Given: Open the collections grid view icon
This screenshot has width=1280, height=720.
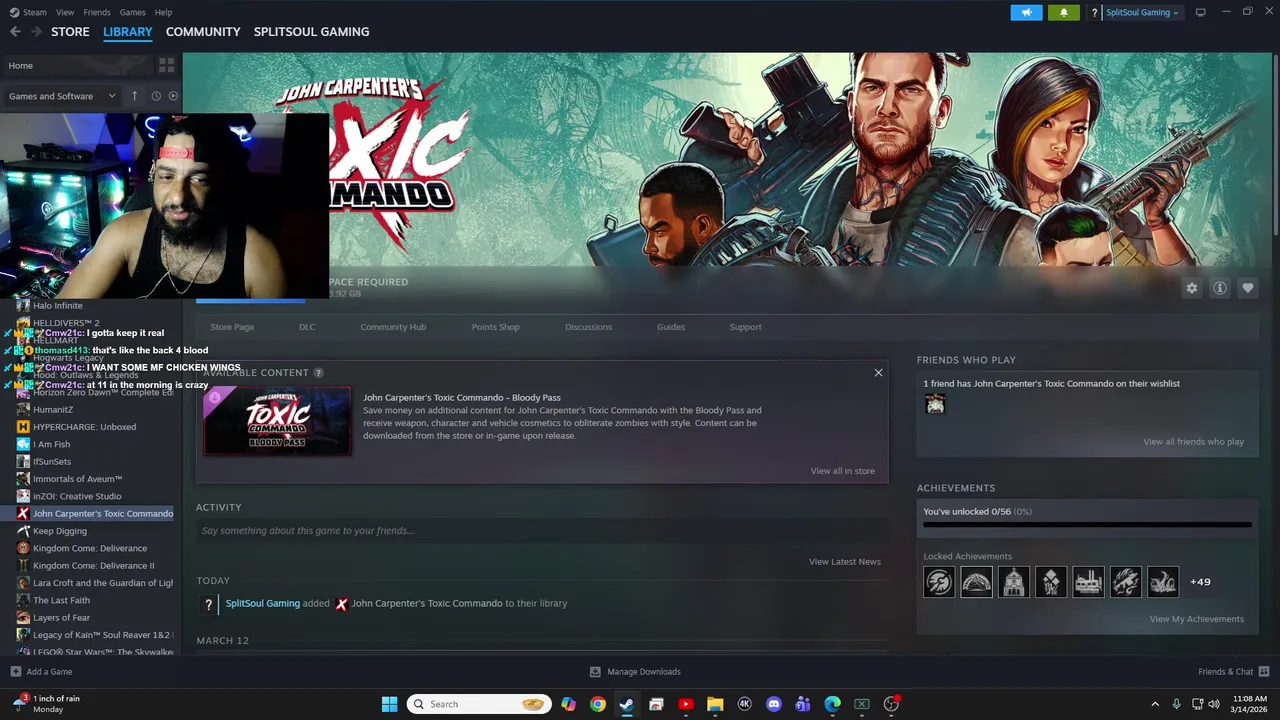Looking at the screenshot, I should [x=167, y=65].
